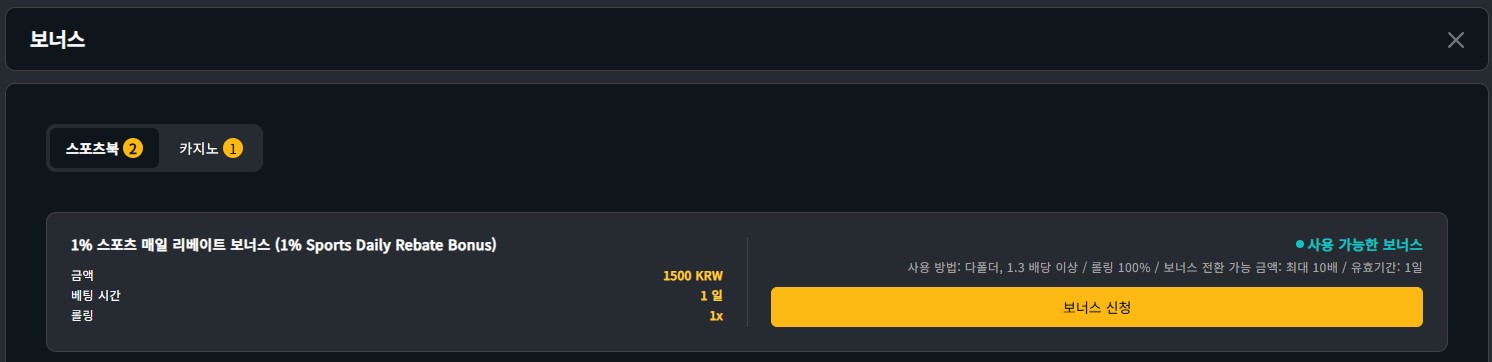
Task: Click the yellow 2 badge on 스포츠북
Action: 133,149
